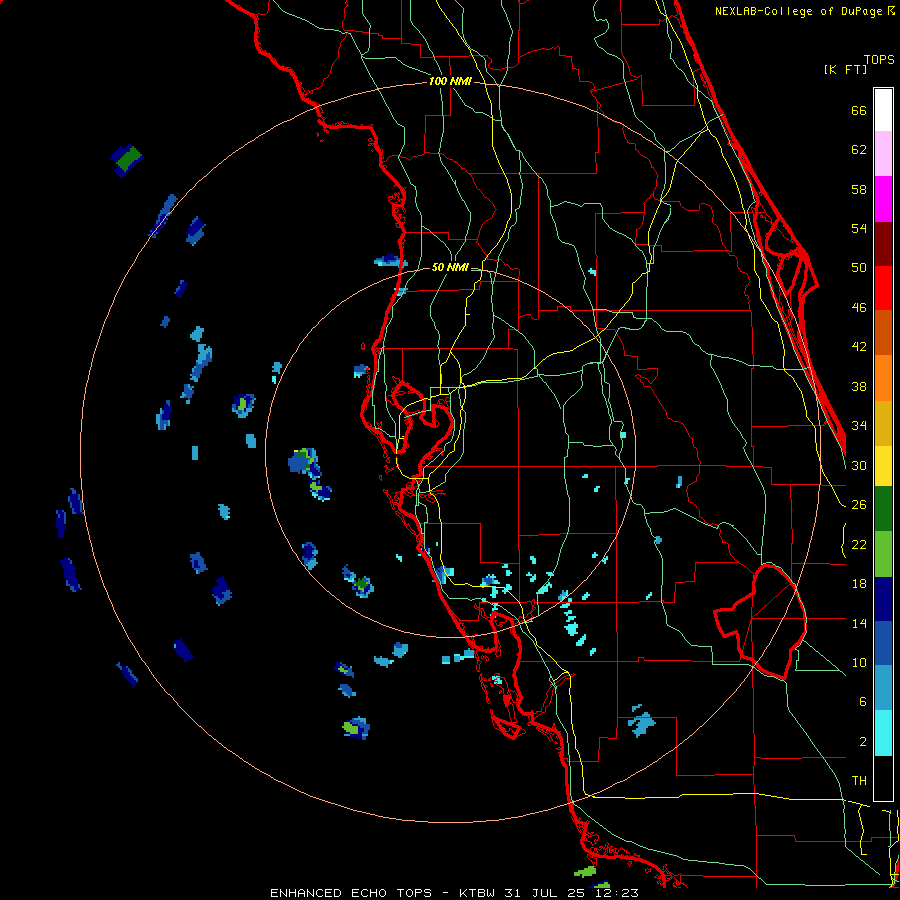Click the legend value 6
Image resolution: width=900 pixels, height=900 pixels.
click(x=863, y=702)
